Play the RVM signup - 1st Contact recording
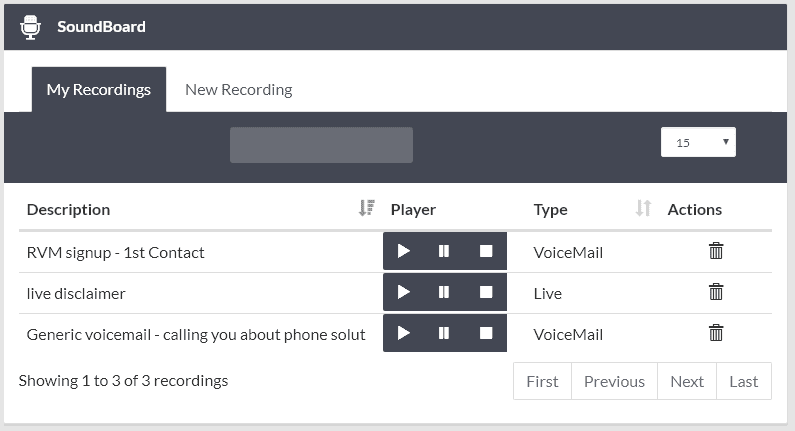Screen dimensions: 795x431 404,251
